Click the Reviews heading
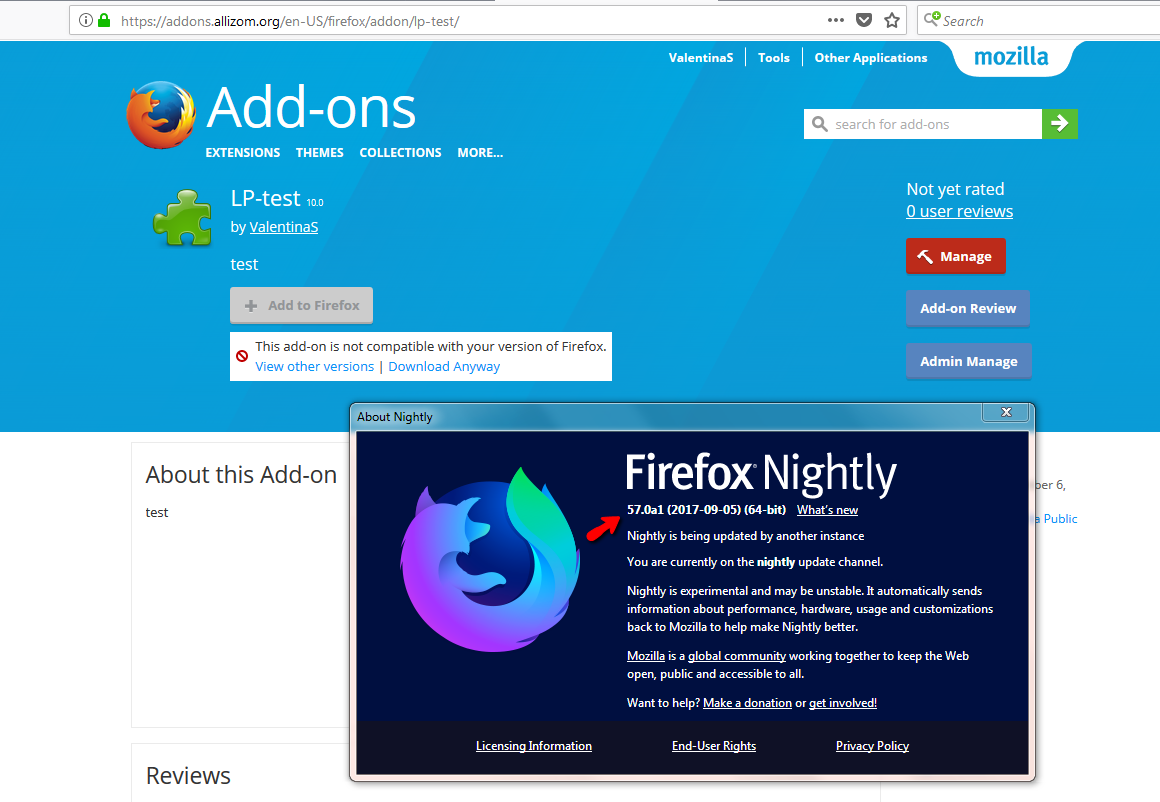The image size is (1160, 802). pos(188,775)
